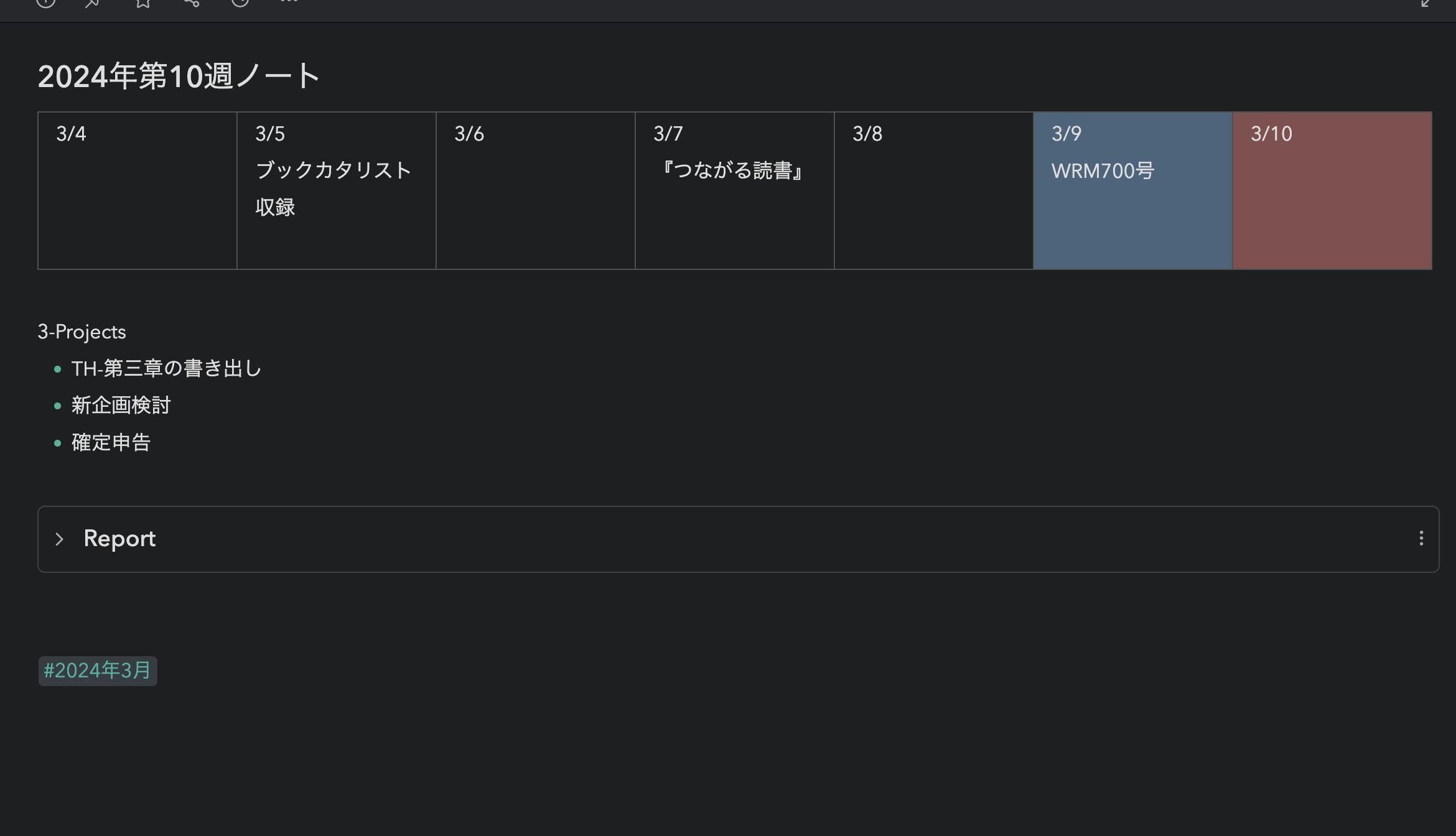Collapse the note view with the arrow icon
1456x836 pixels.
1426,4
